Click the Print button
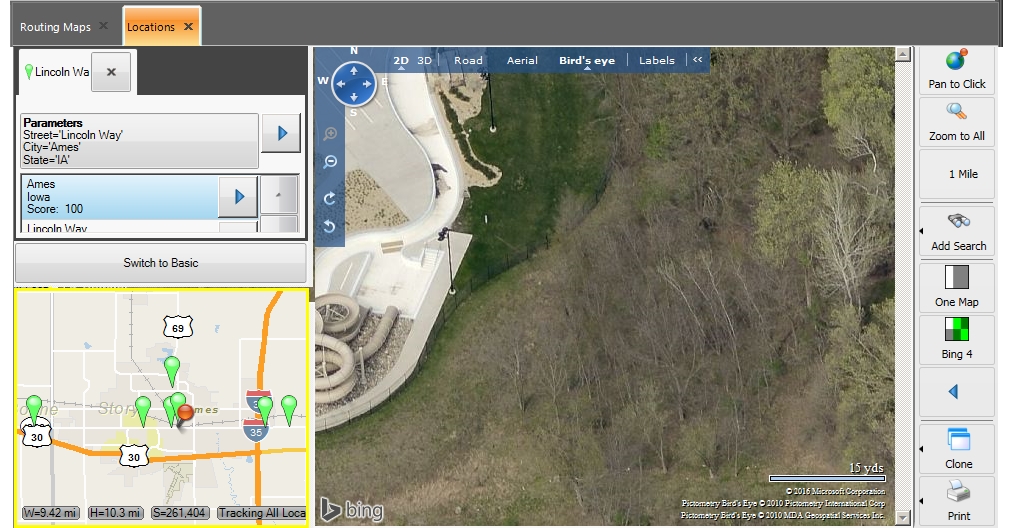The image size is (1013, 528). (x=959, y=500)
